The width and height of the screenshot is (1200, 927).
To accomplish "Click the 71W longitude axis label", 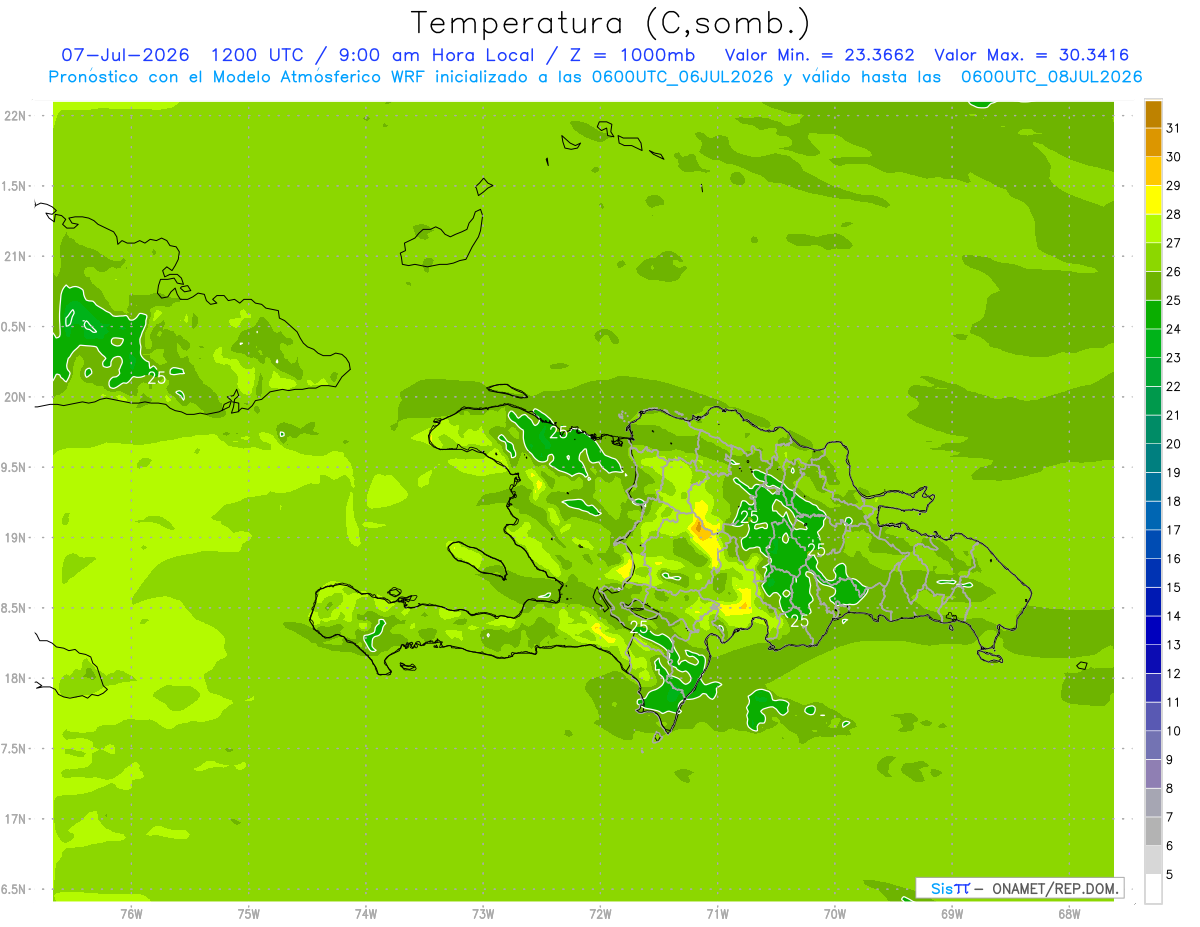I will (717, 913).
